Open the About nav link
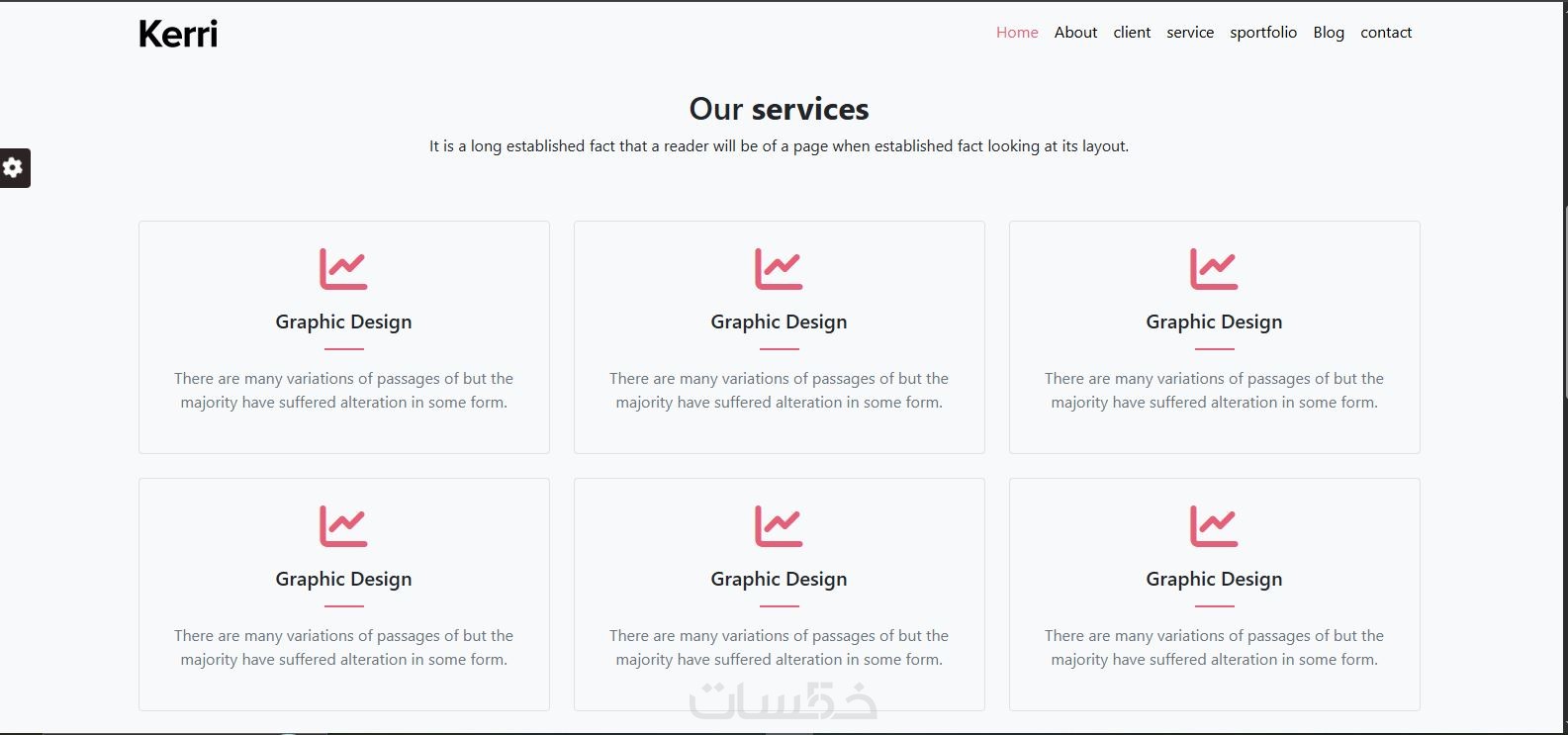1568x735 pixels. (x=1075, y=33)
